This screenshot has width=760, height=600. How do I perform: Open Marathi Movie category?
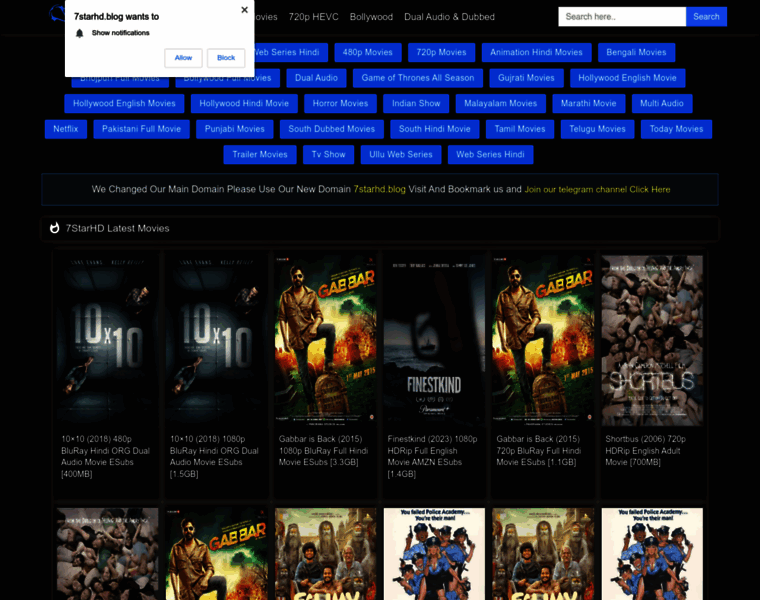589,104
